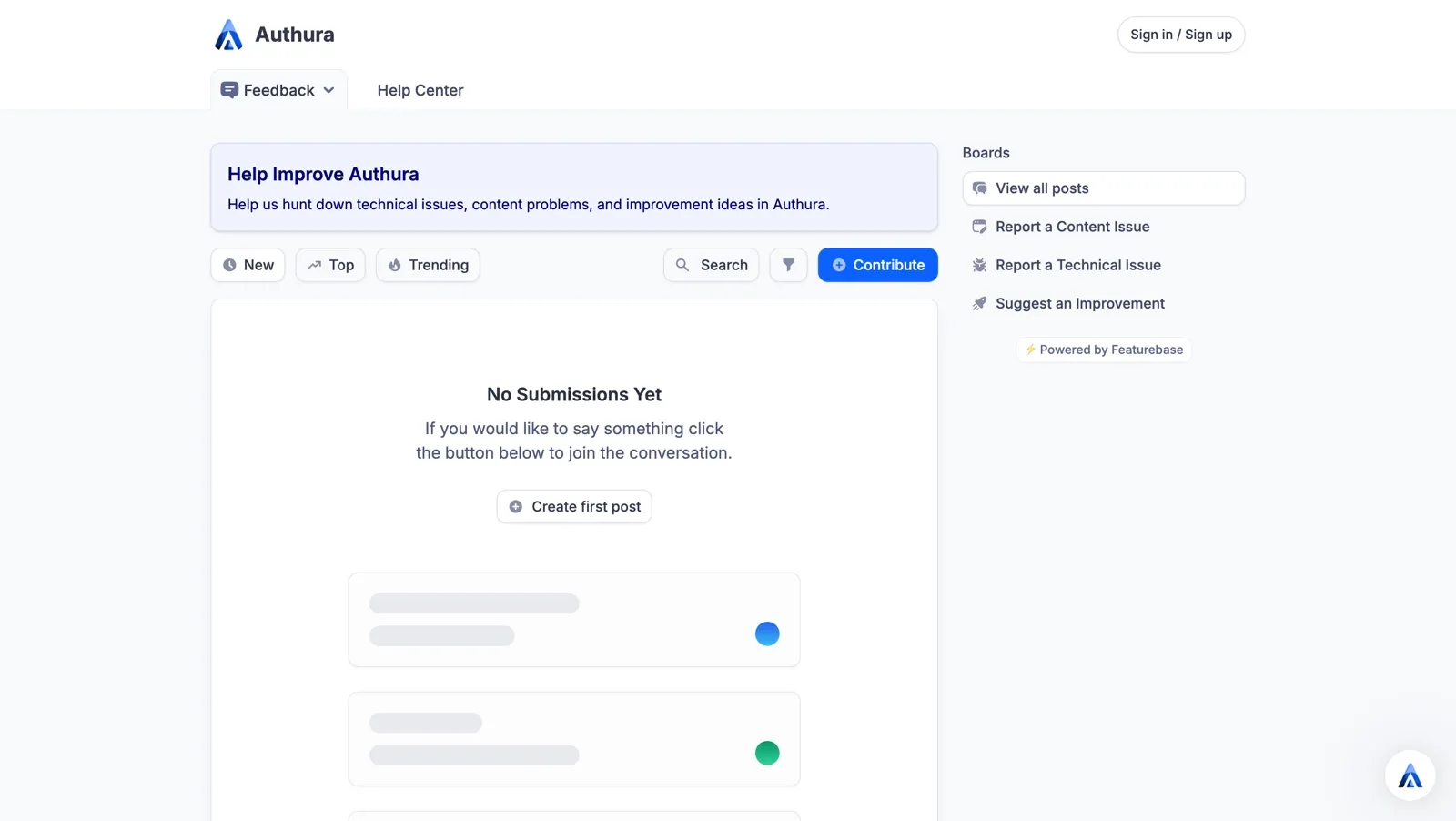Click Create first post button
Image resolution: width=1456 pixels, height=821 pixels.
(x=574, y=506)
